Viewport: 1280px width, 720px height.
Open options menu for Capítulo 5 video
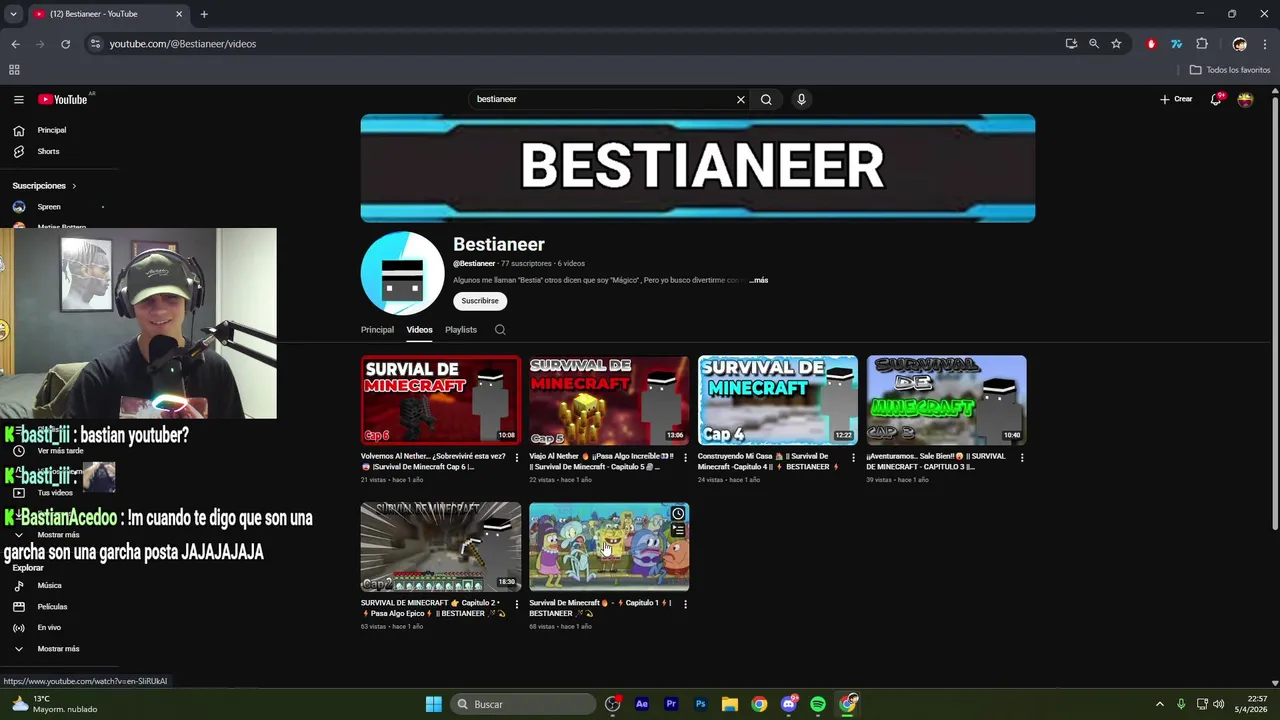coord(685,458)
